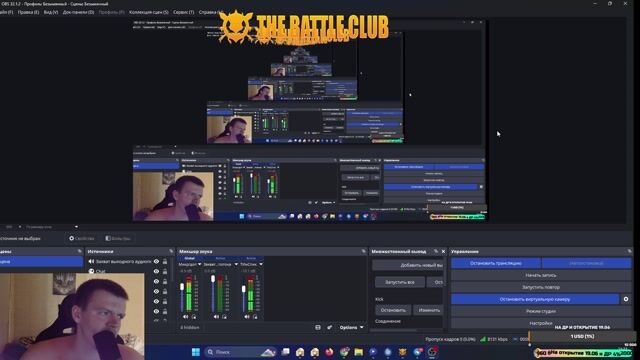The width and height of the screenshot is (640, 360).
Task: Click Остановить виртуальную камеру button
Action: point(535,299)
